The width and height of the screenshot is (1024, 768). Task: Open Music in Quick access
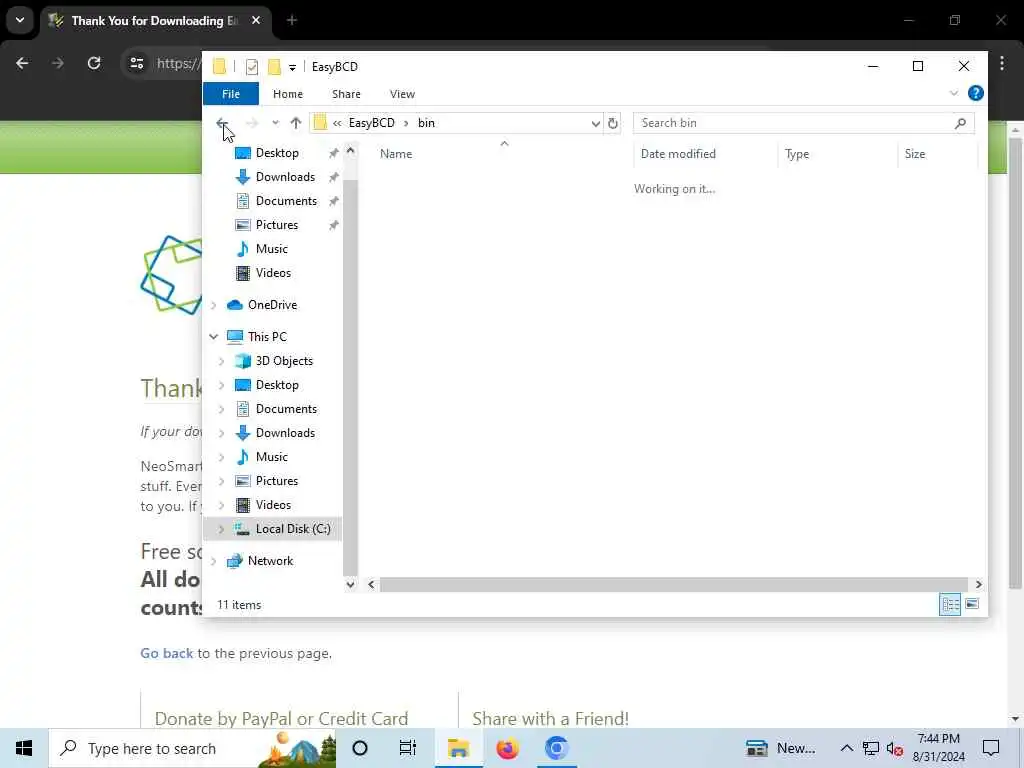point(272,249)
